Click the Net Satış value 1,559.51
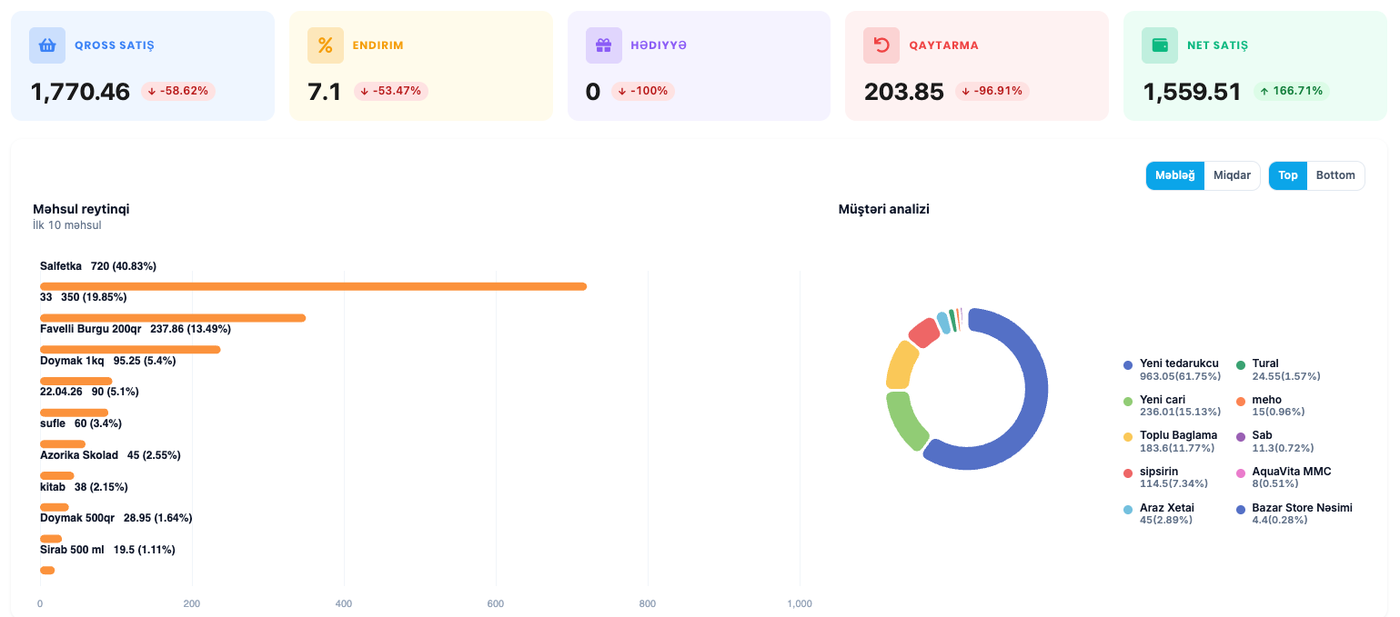The width and height of the screenshot is (1400, 617). [1192, 92]
